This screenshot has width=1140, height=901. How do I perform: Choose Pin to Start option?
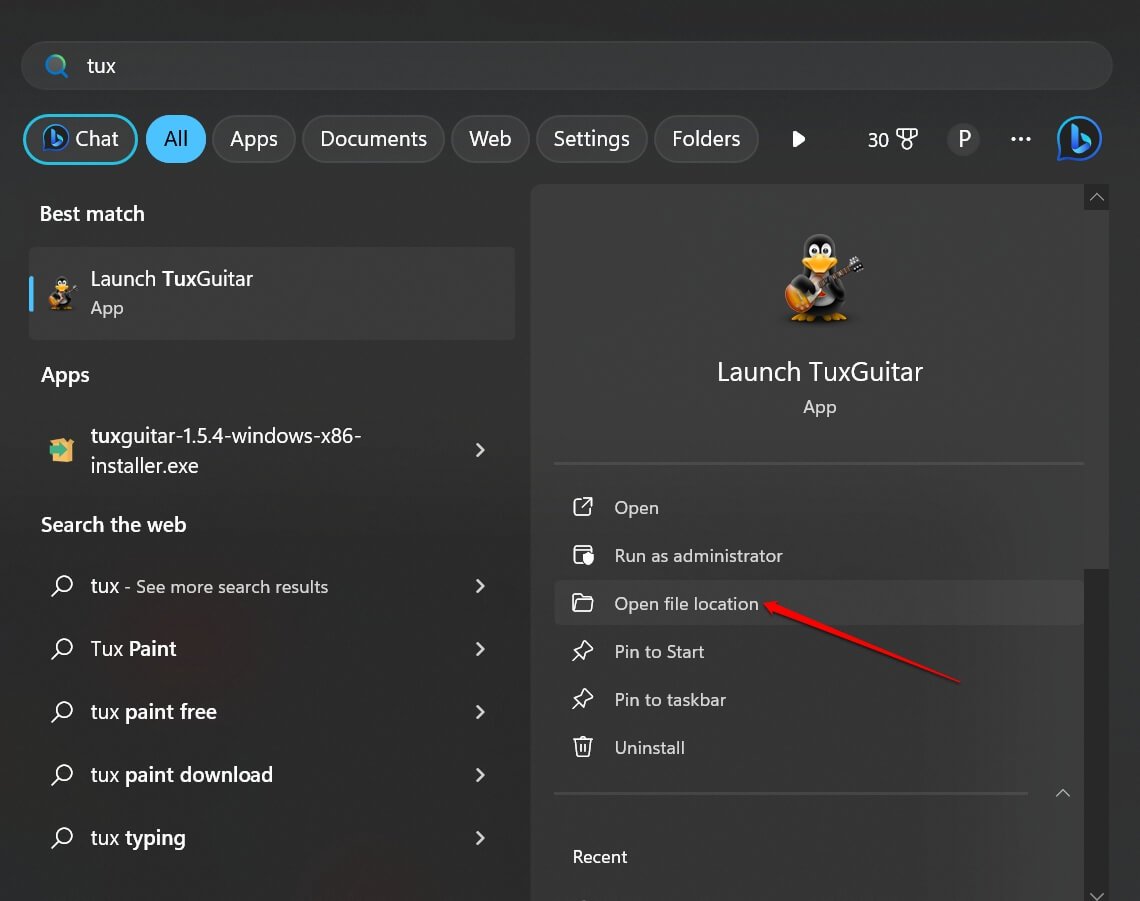(659, 652)
